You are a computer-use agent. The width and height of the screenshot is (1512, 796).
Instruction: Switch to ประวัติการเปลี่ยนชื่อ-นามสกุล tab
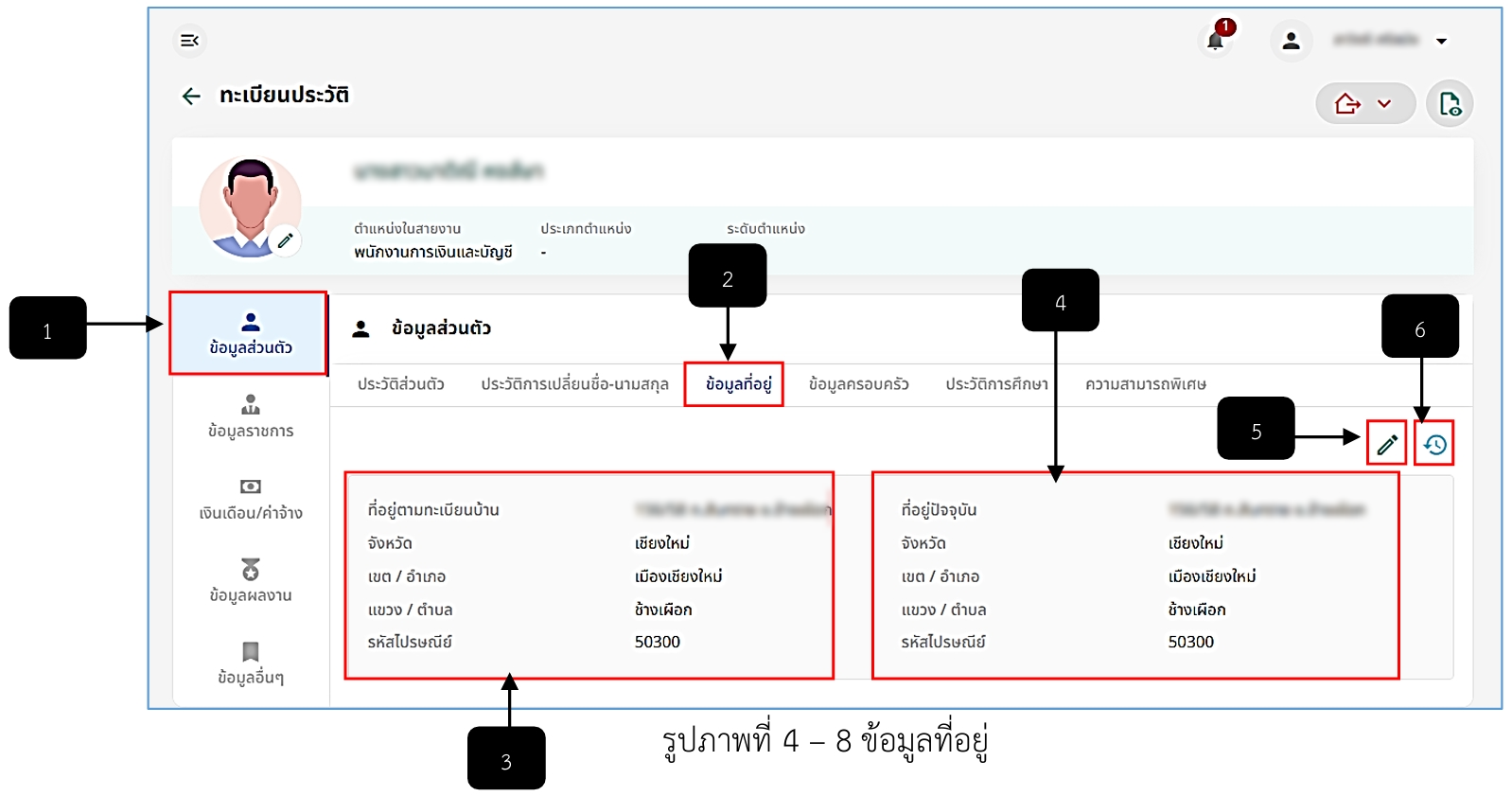coord(574,384)
